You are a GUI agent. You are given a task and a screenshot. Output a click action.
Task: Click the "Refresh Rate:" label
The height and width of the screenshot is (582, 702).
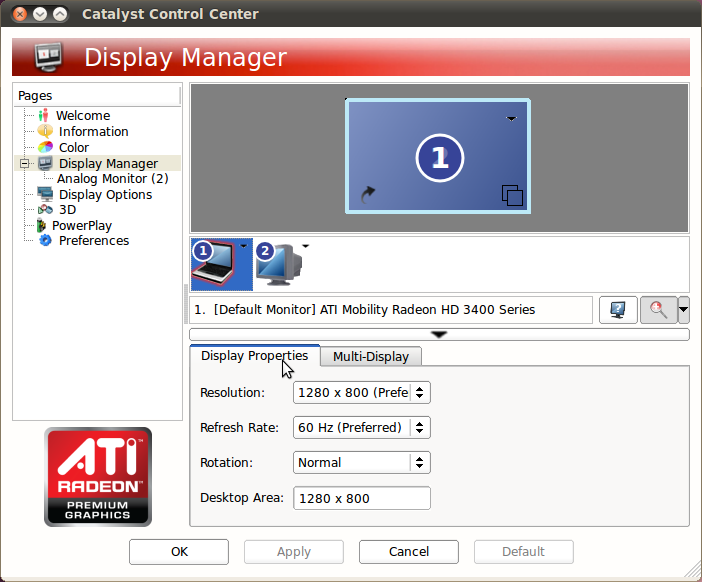coord(240,428)
